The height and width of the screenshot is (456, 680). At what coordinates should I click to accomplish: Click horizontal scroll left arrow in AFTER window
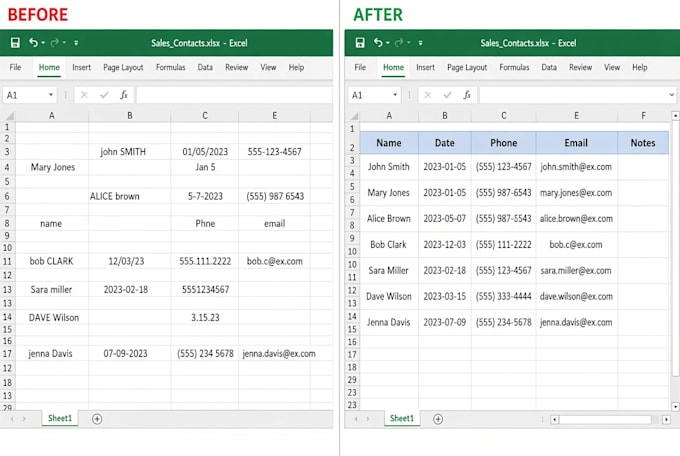coord(554,419)
